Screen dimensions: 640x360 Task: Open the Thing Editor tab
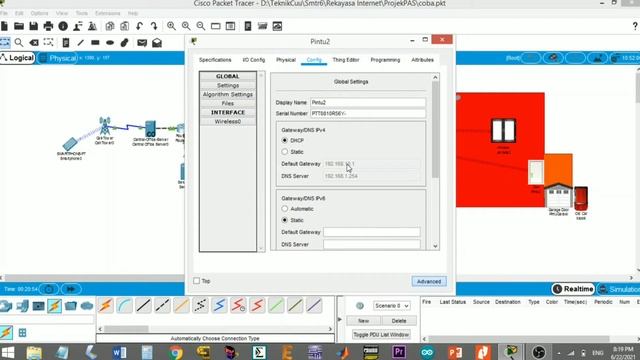click(x=346, y=60)
